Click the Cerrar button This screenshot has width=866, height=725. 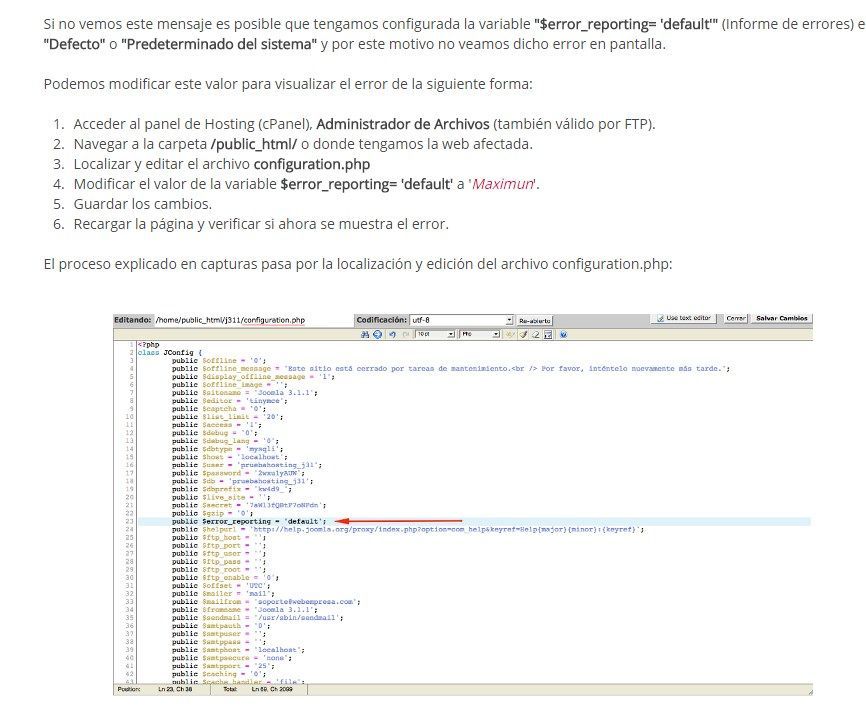tap(736, 318)
